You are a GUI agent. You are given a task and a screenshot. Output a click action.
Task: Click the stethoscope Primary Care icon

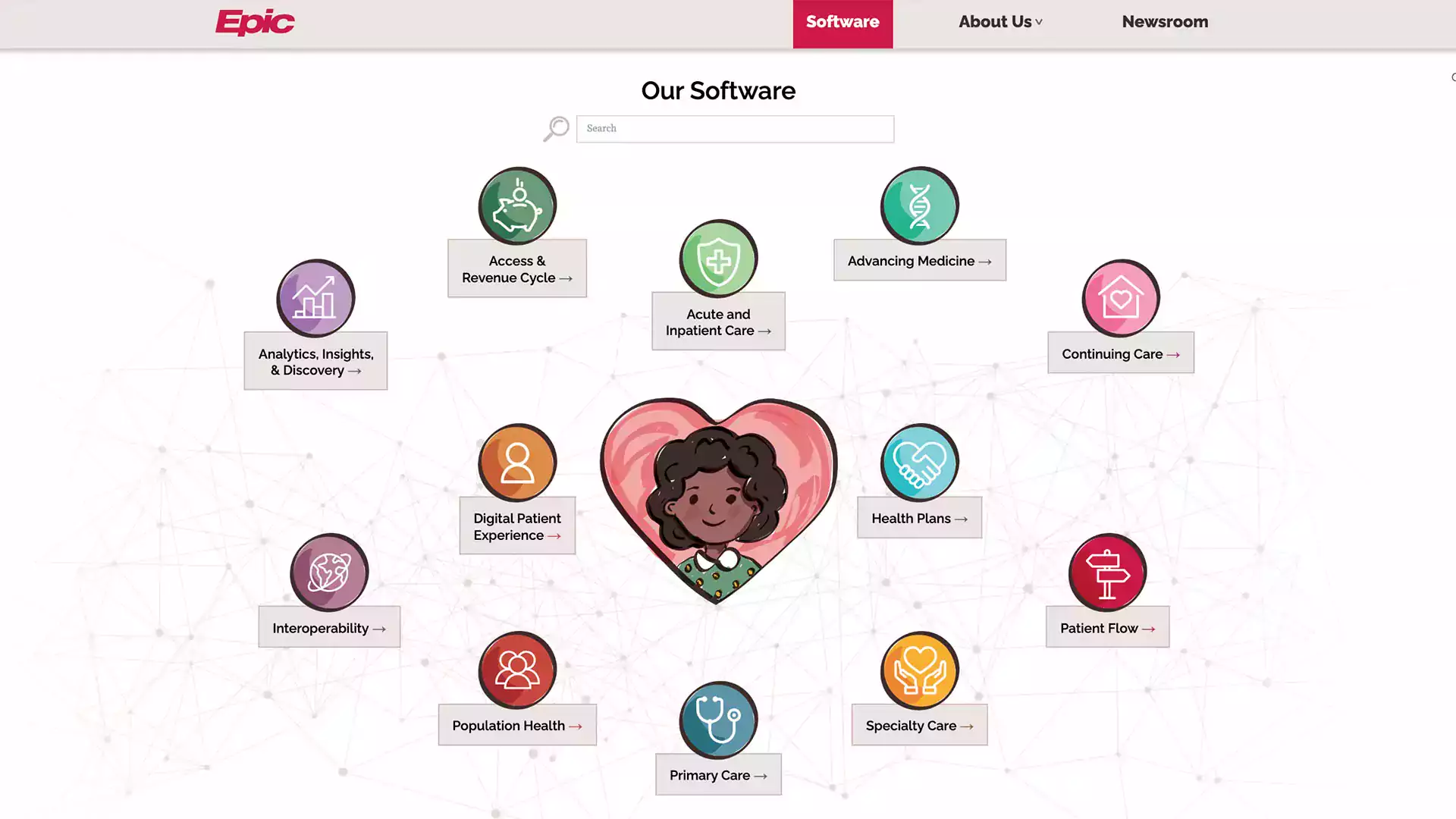[718, 720]
